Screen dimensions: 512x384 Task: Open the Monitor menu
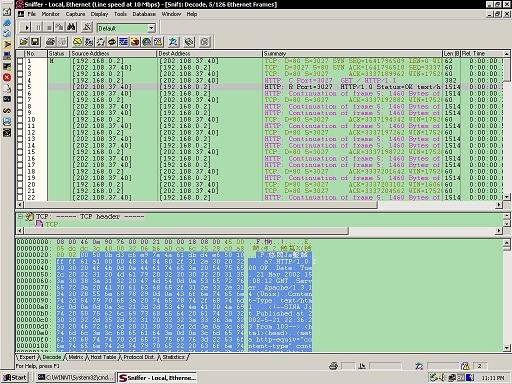point(50,14)
